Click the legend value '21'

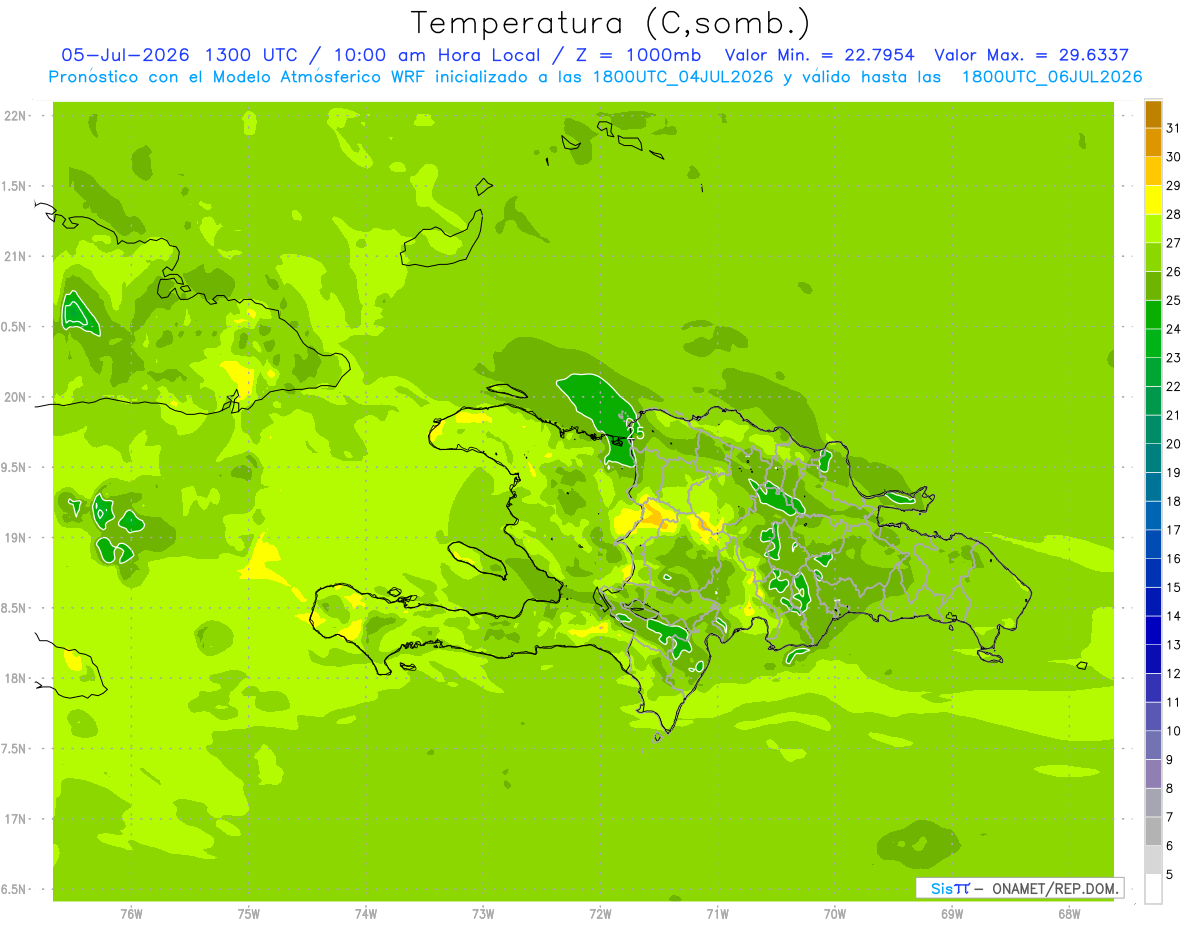coord(1173,415)
